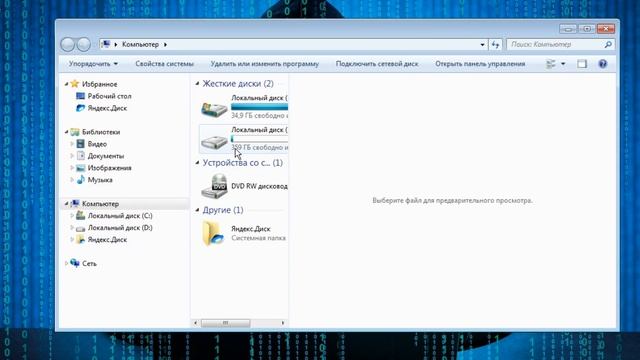Click the Documents library icon
The width and height of the screenshot is (640, 360).
[x=80, y=156]
